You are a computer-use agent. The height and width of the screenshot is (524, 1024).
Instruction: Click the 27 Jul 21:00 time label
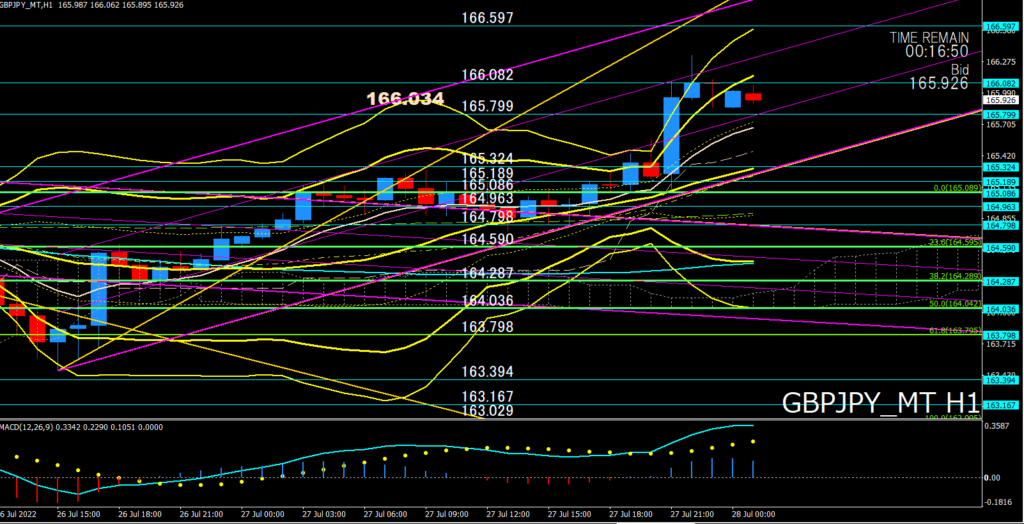coord(692,515)
